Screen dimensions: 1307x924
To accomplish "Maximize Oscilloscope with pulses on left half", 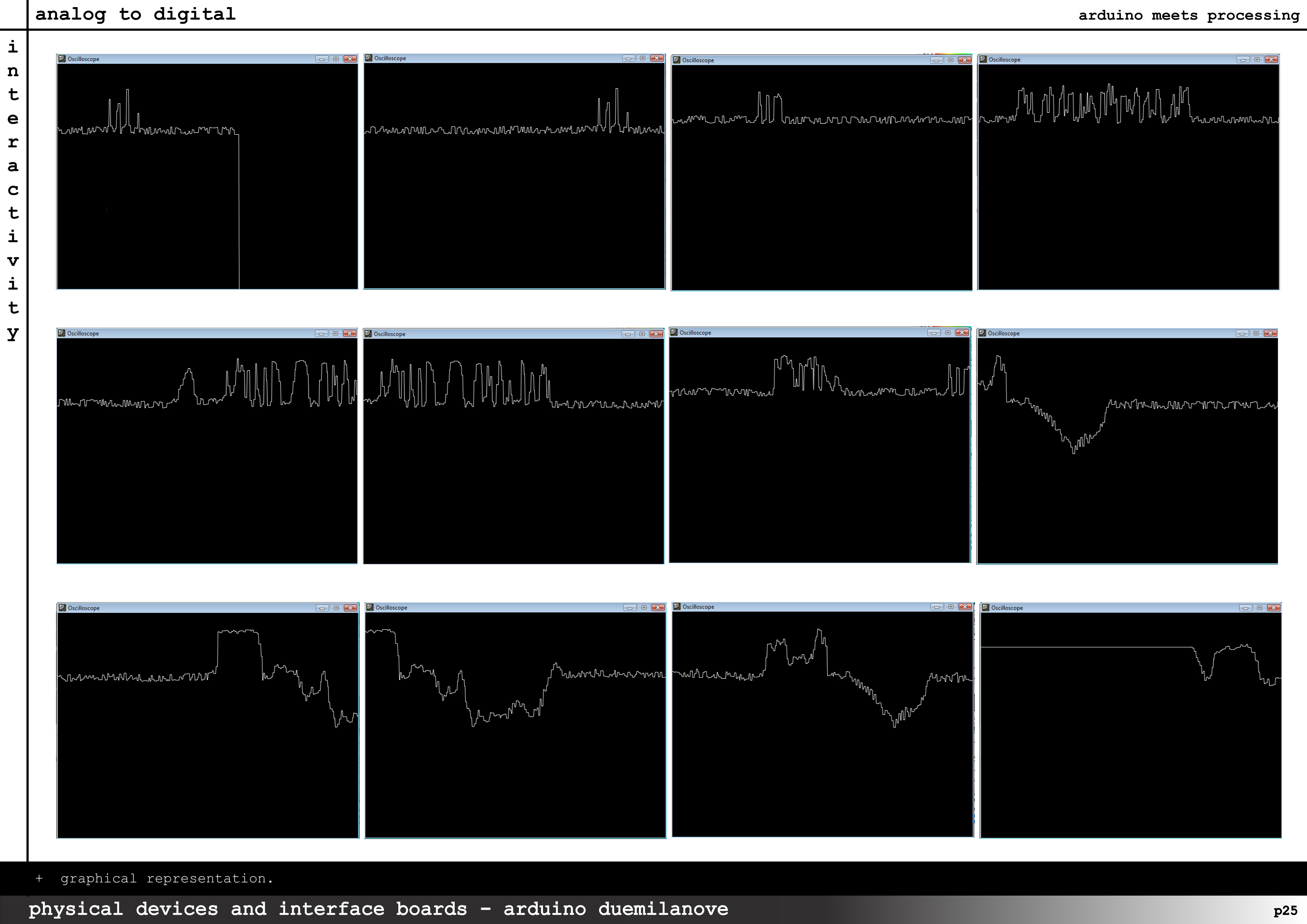I will coord(642,334).
